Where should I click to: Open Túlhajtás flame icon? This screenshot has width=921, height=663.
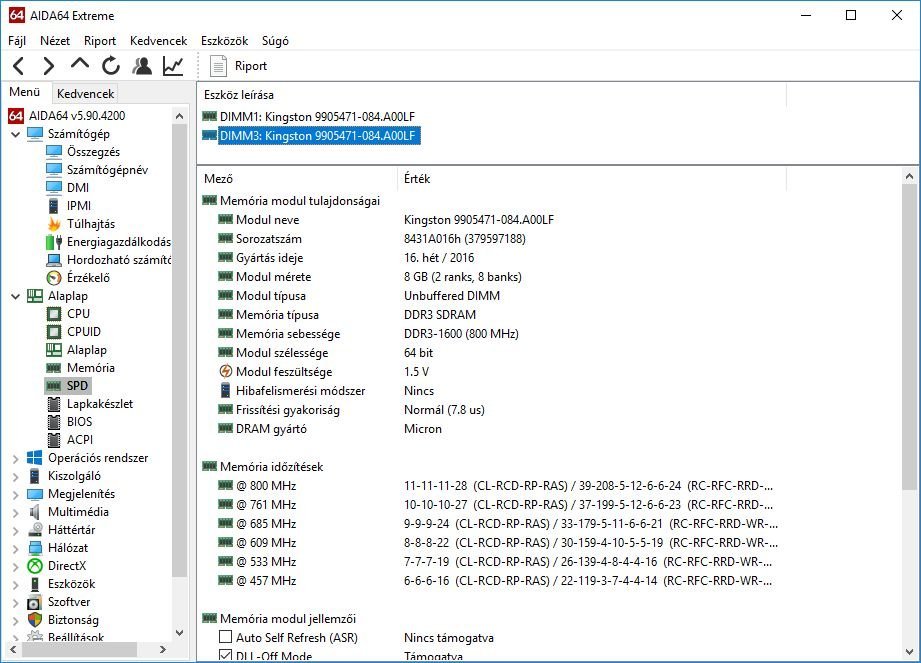coord(53,224)
